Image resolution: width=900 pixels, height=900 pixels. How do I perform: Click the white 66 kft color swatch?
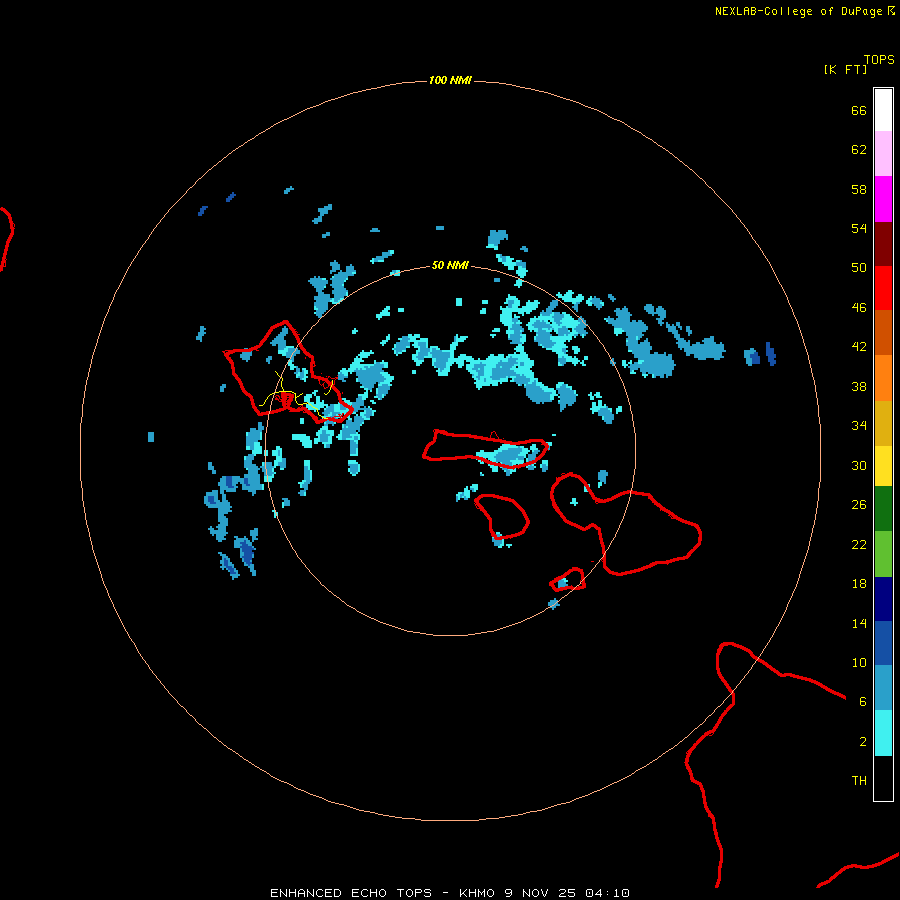[883, 110]
